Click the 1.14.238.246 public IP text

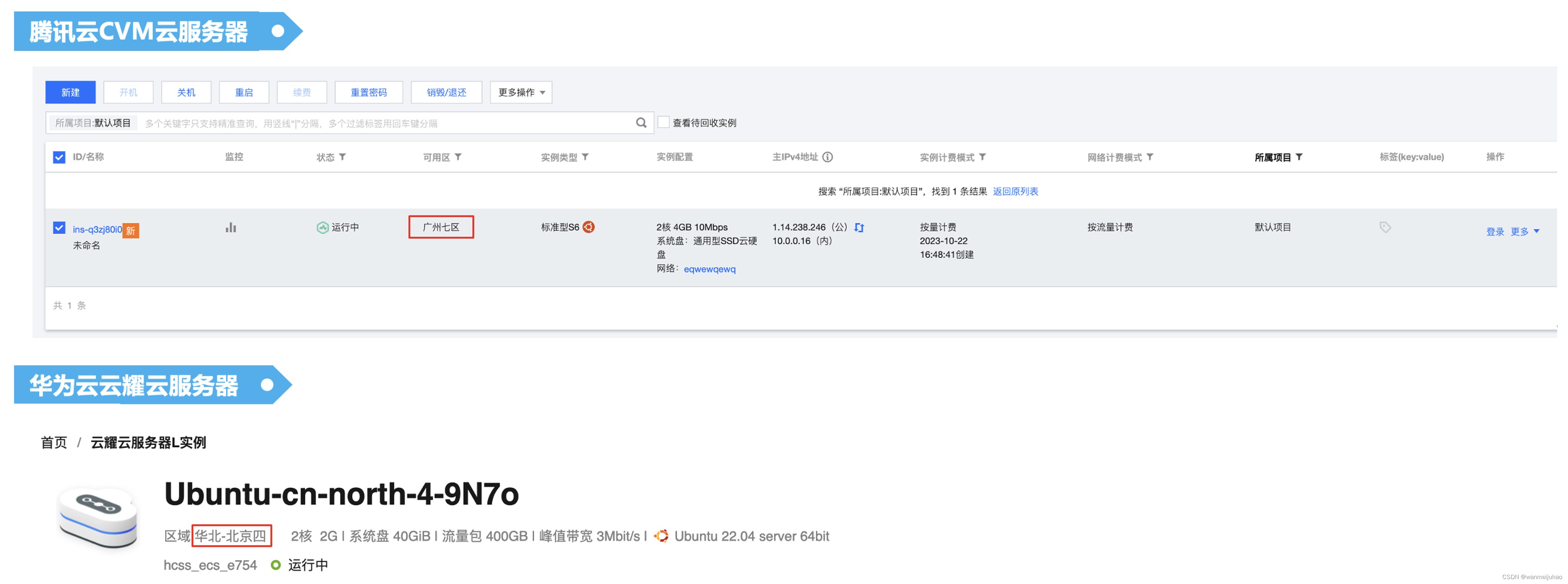point(799,227)
